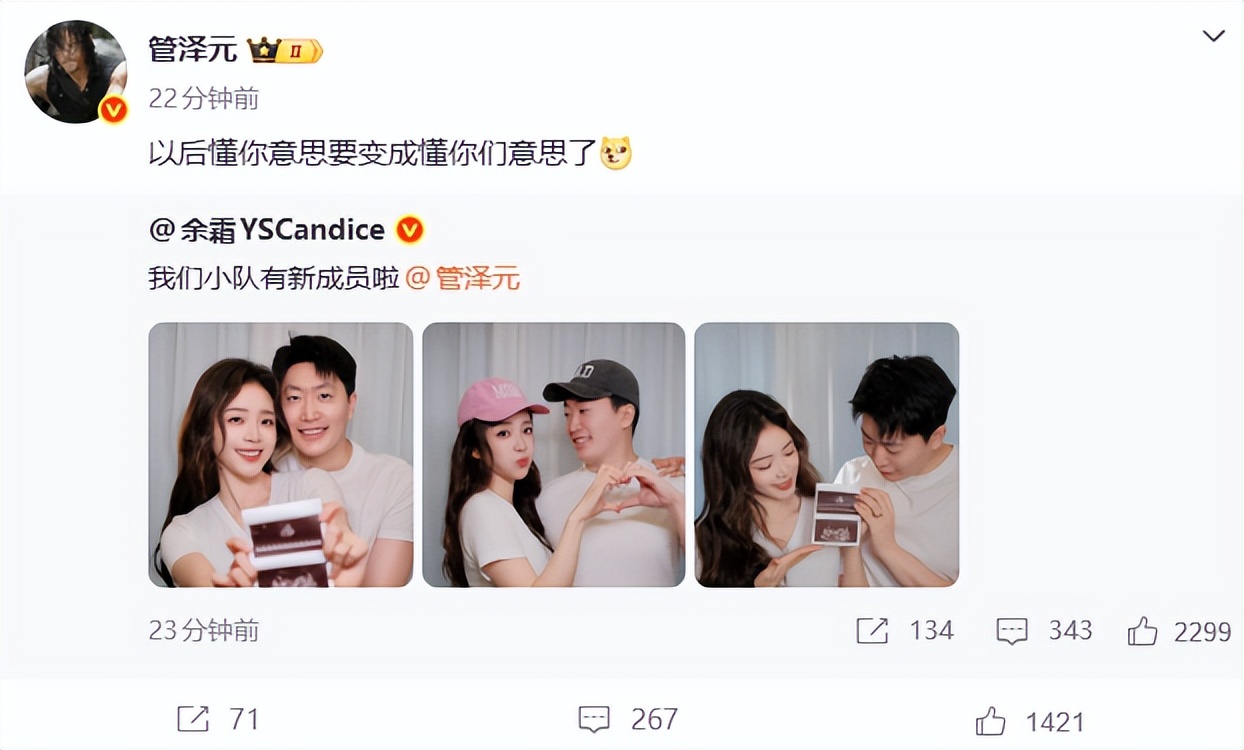Click the verified badge beside 余霜YSCandice
1244x750 pixels.
click(x=410, y=230)
